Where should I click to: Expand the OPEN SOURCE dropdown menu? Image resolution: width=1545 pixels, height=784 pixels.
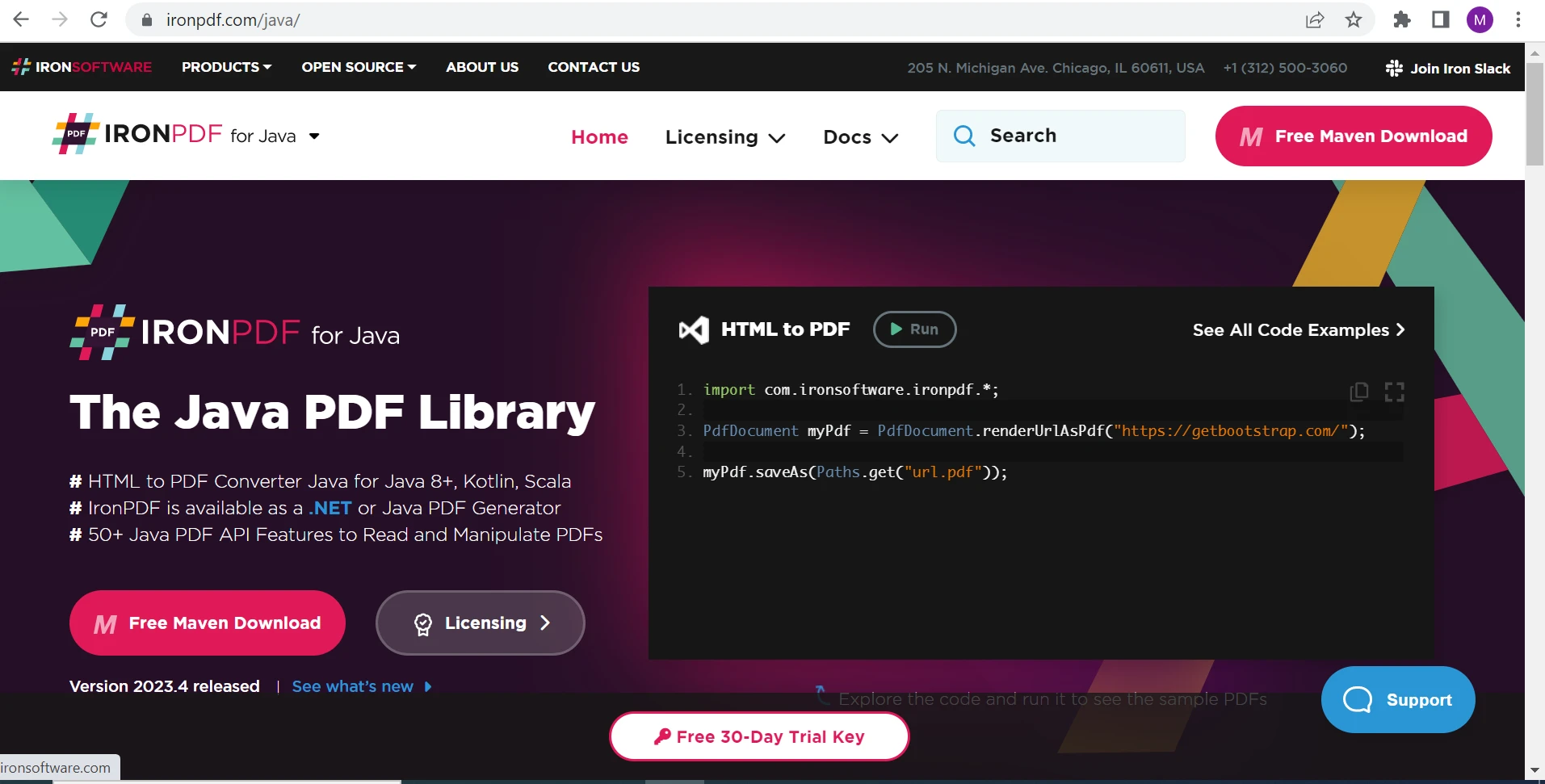tap(359, 67)
